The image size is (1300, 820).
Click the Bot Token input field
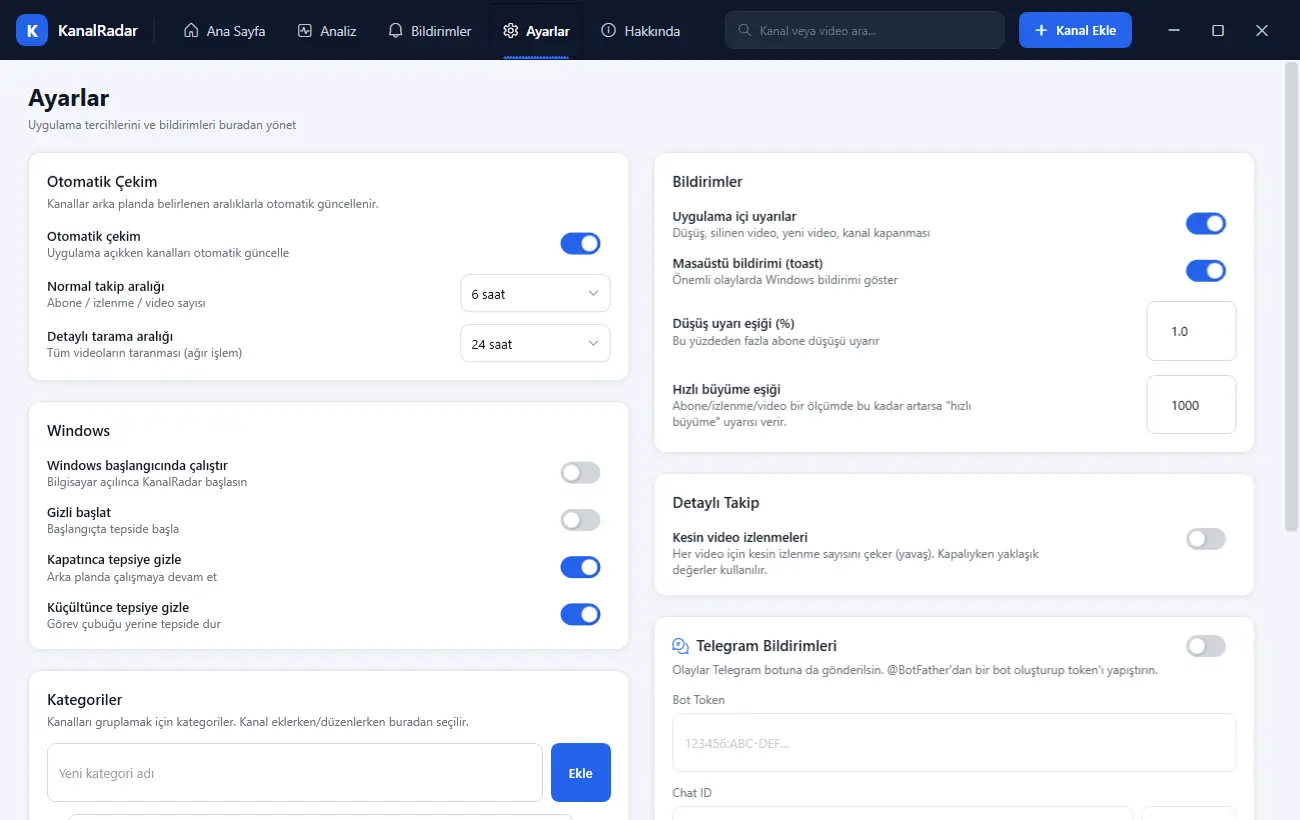point(954,743)
